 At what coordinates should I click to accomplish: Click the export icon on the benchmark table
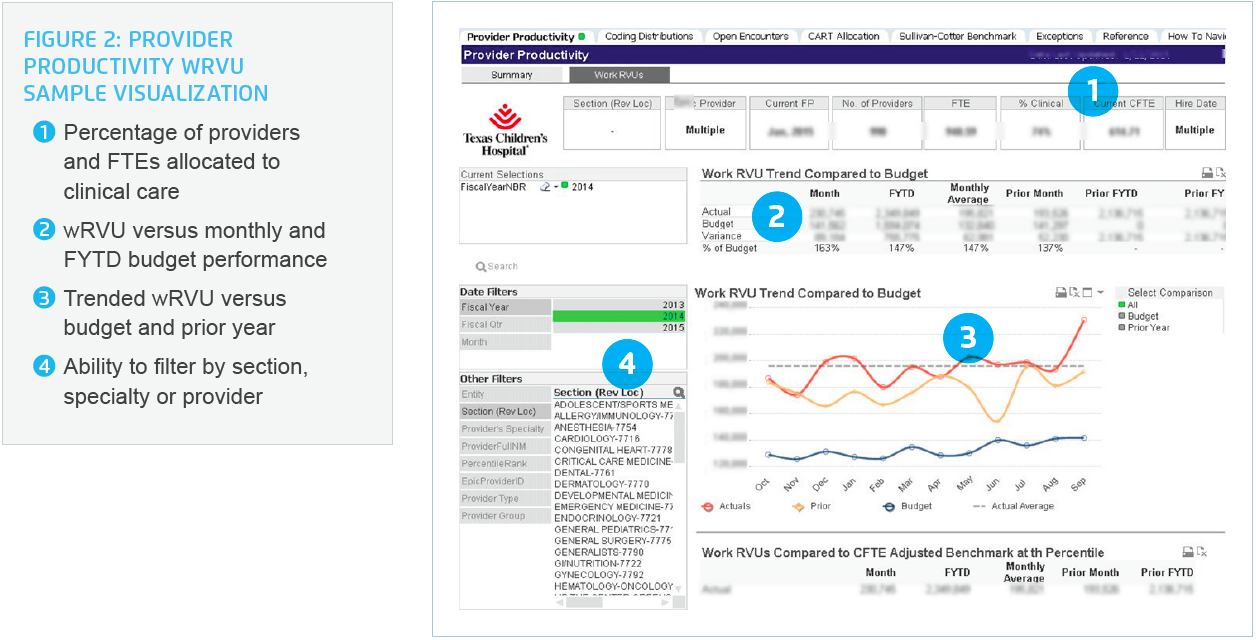pos(1202,551)
